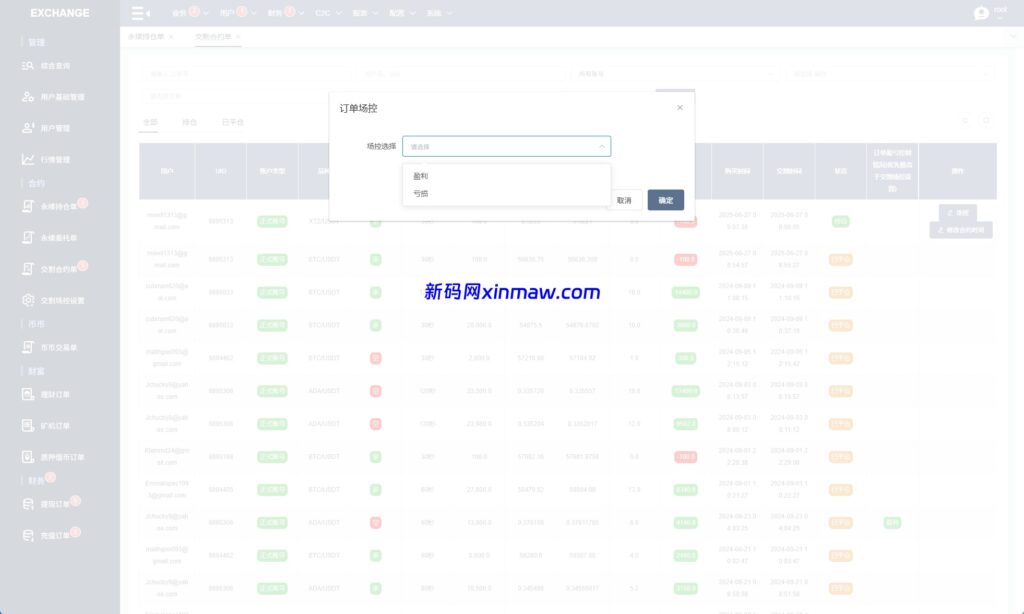Click the 矿机订单 sidebar icon
The image size is (1024, 614).
[29, 426]
